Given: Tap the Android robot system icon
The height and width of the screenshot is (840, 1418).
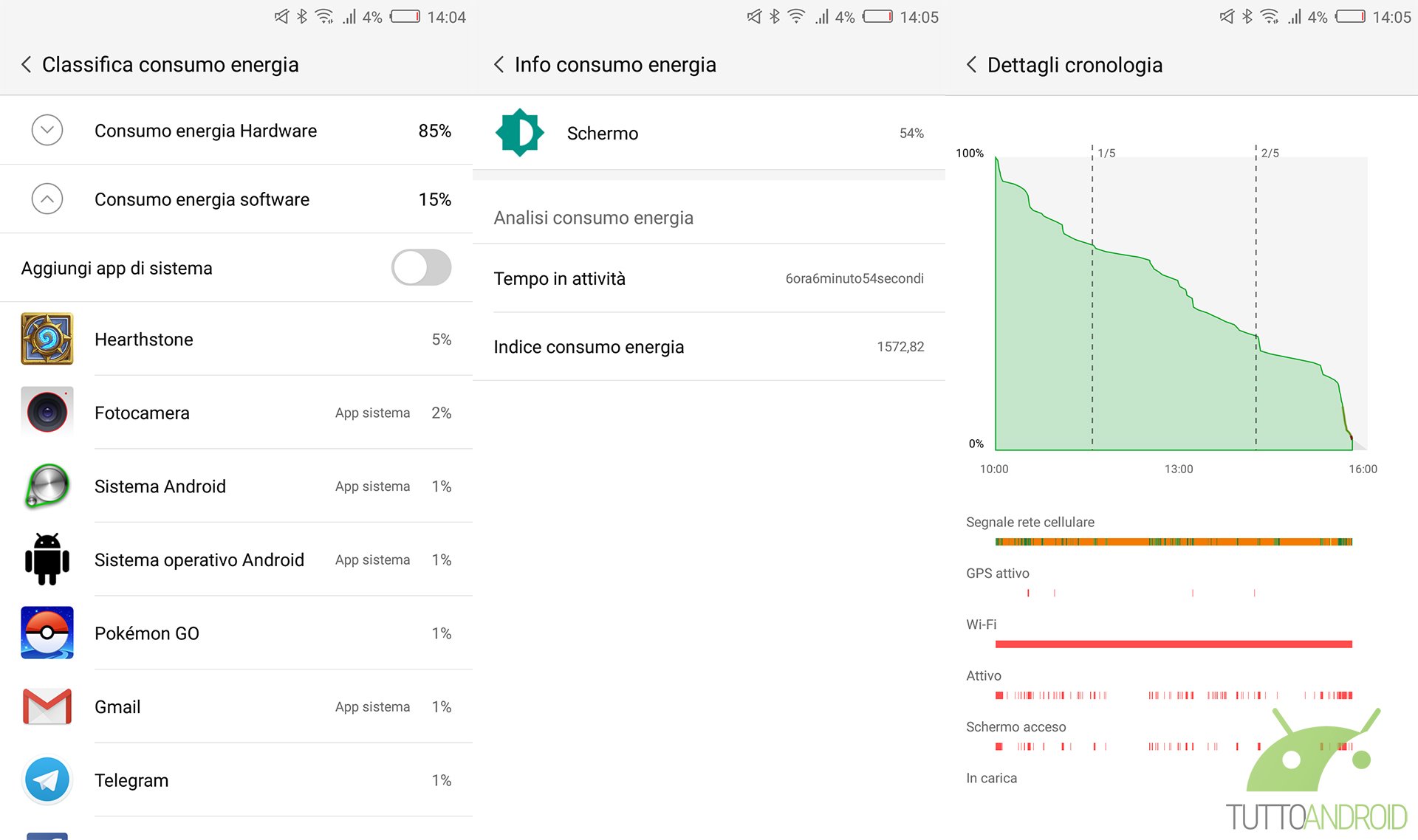Looking at the screenshot, I should click(47, 560).
